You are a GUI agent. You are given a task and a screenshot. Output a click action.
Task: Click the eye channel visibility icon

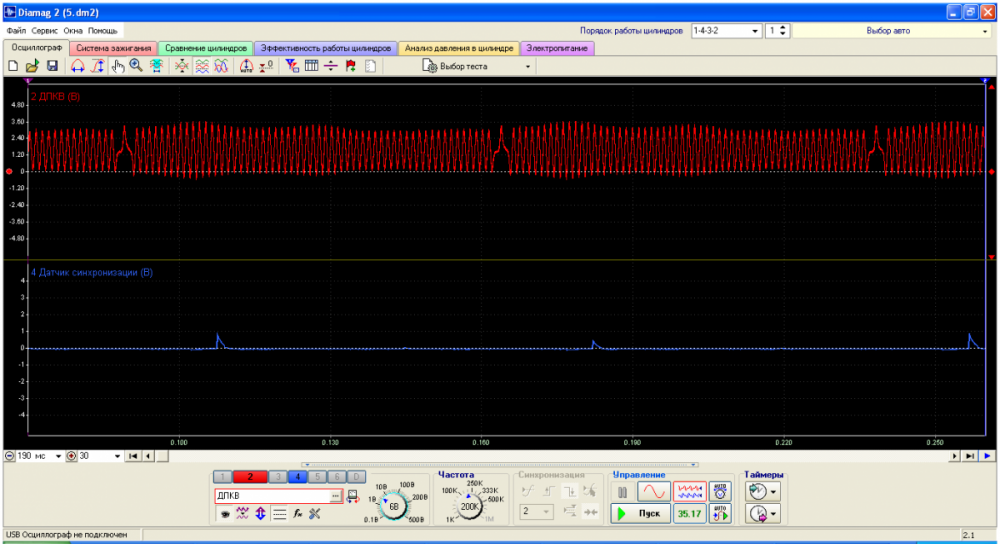(225, 514)
